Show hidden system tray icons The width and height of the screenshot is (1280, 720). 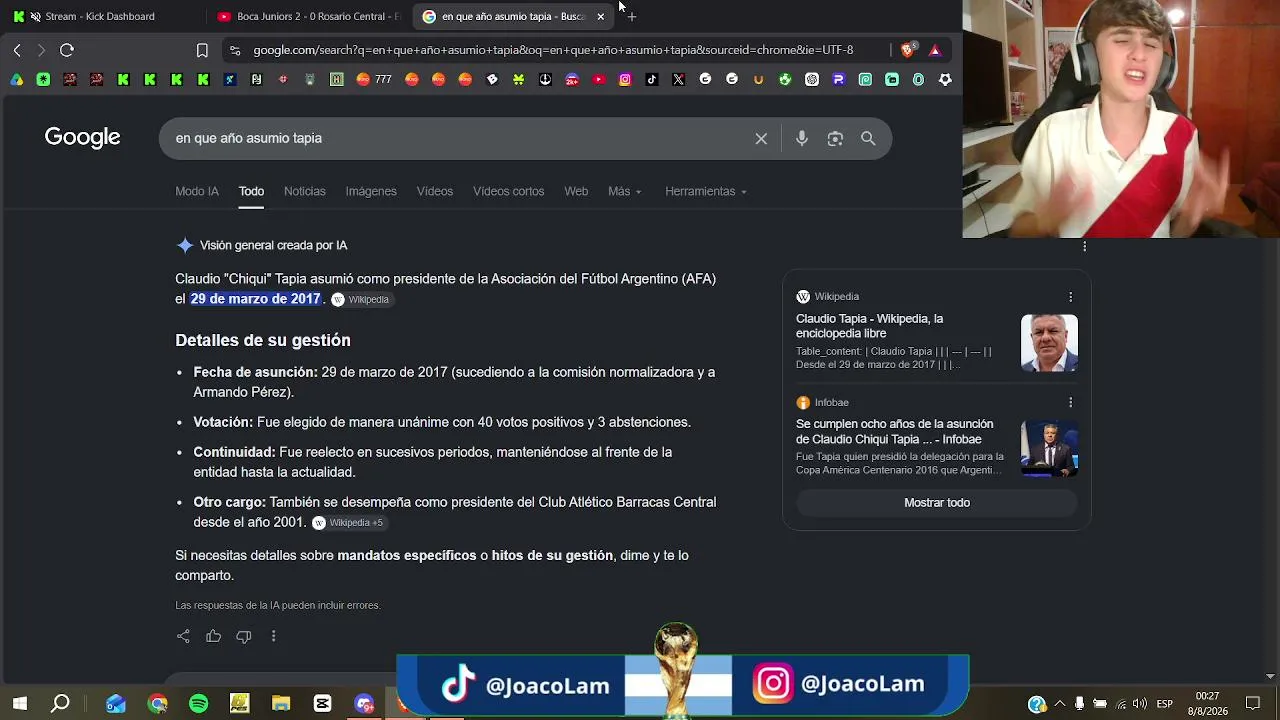coord(1060,704)
